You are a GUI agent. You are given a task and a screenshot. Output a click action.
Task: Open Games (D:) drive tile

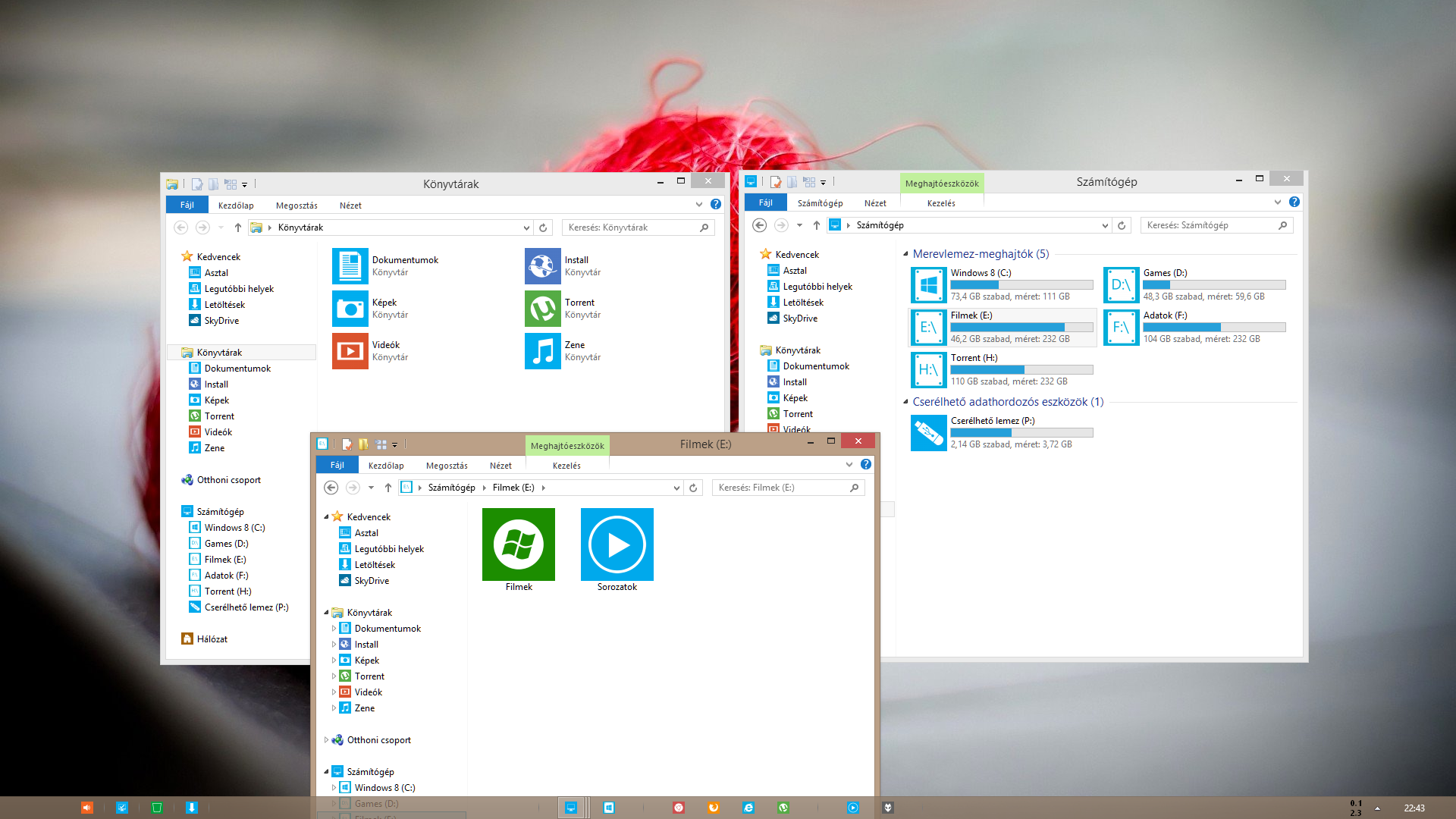(x=1194, y=284)
